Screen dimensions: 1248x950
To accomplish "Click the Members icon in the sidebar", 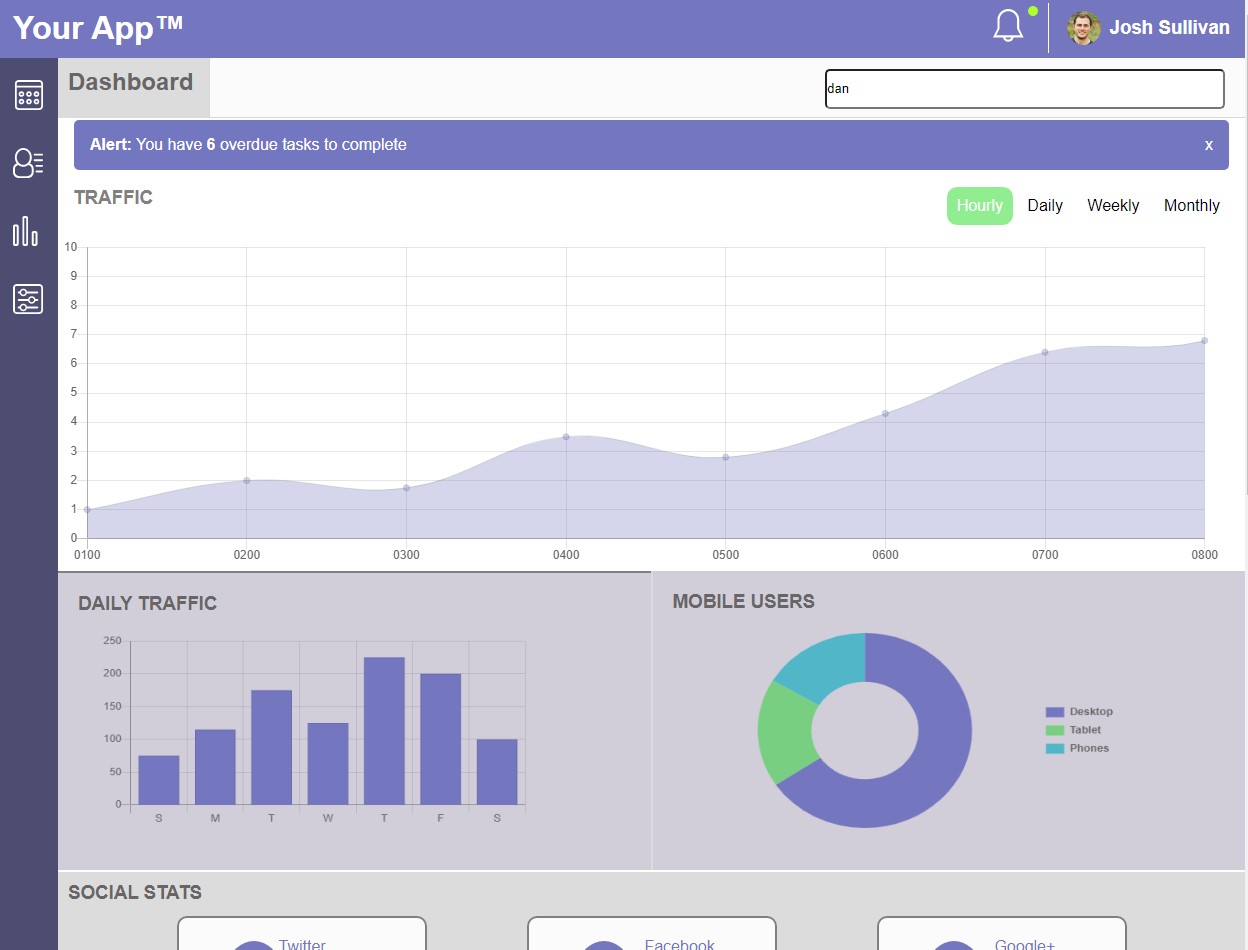I will click(x=28, y=163).
